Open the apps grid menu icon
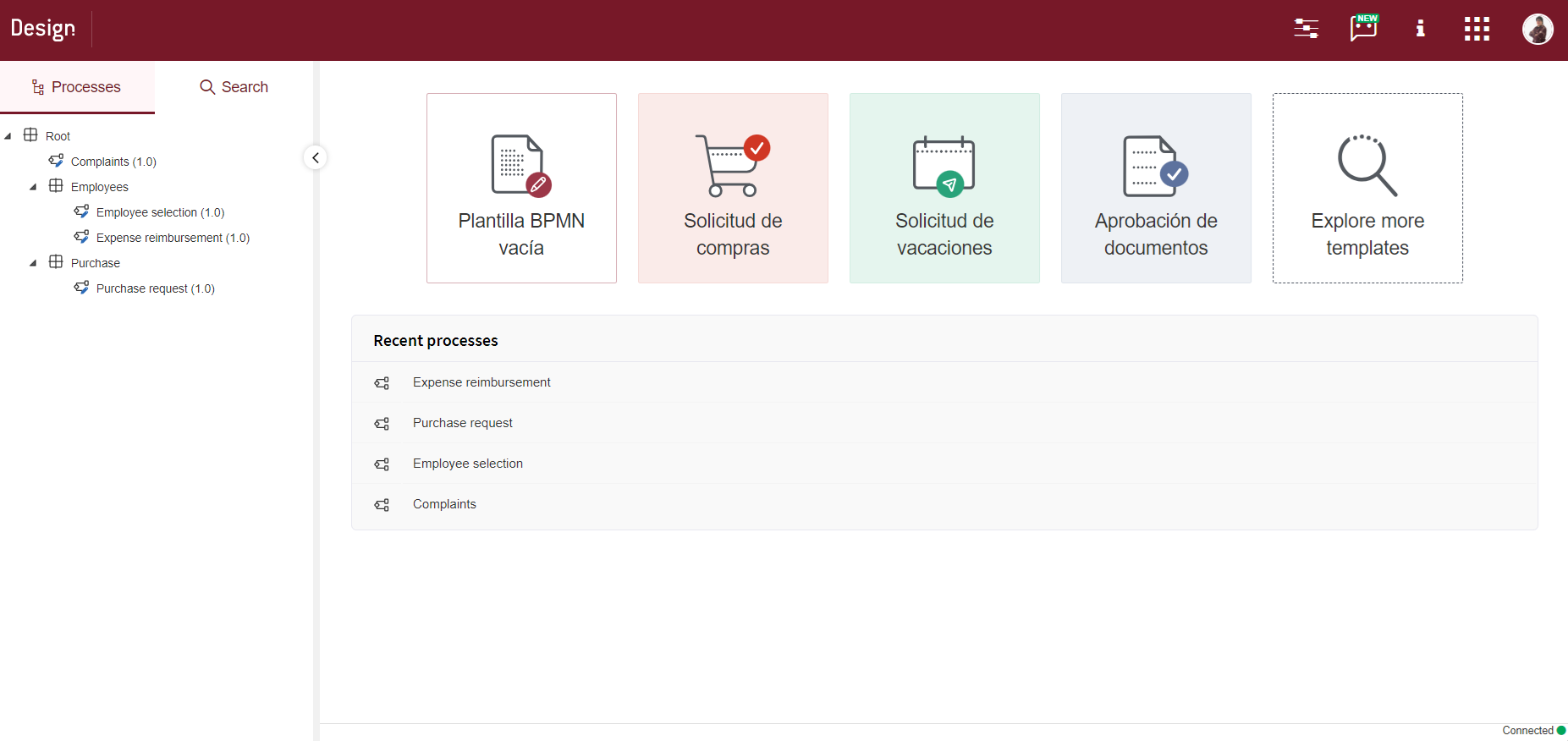This screenshot has width=1568, height=741. [1477, 29]
